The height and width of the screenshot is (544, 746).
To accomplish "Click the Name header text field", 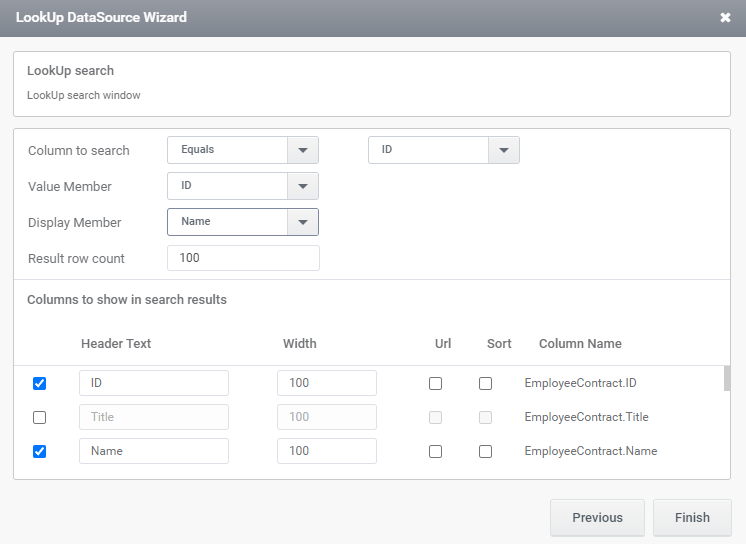I will 154,451.
